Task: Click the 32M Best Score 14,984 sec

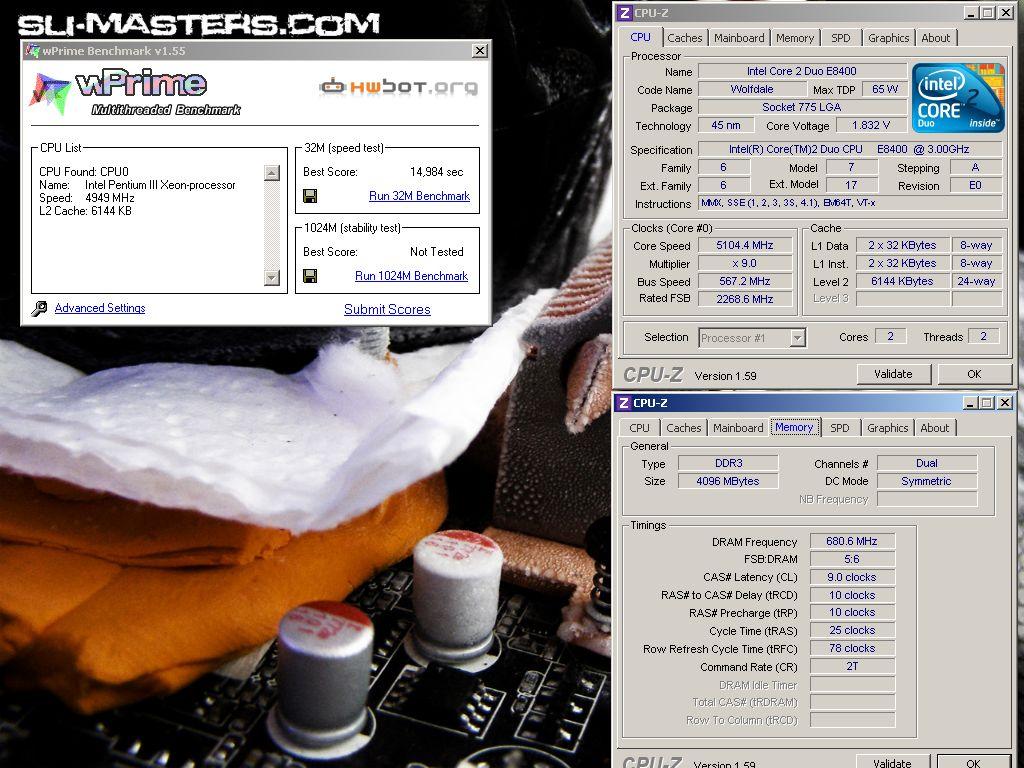Action: click(437, 172)
